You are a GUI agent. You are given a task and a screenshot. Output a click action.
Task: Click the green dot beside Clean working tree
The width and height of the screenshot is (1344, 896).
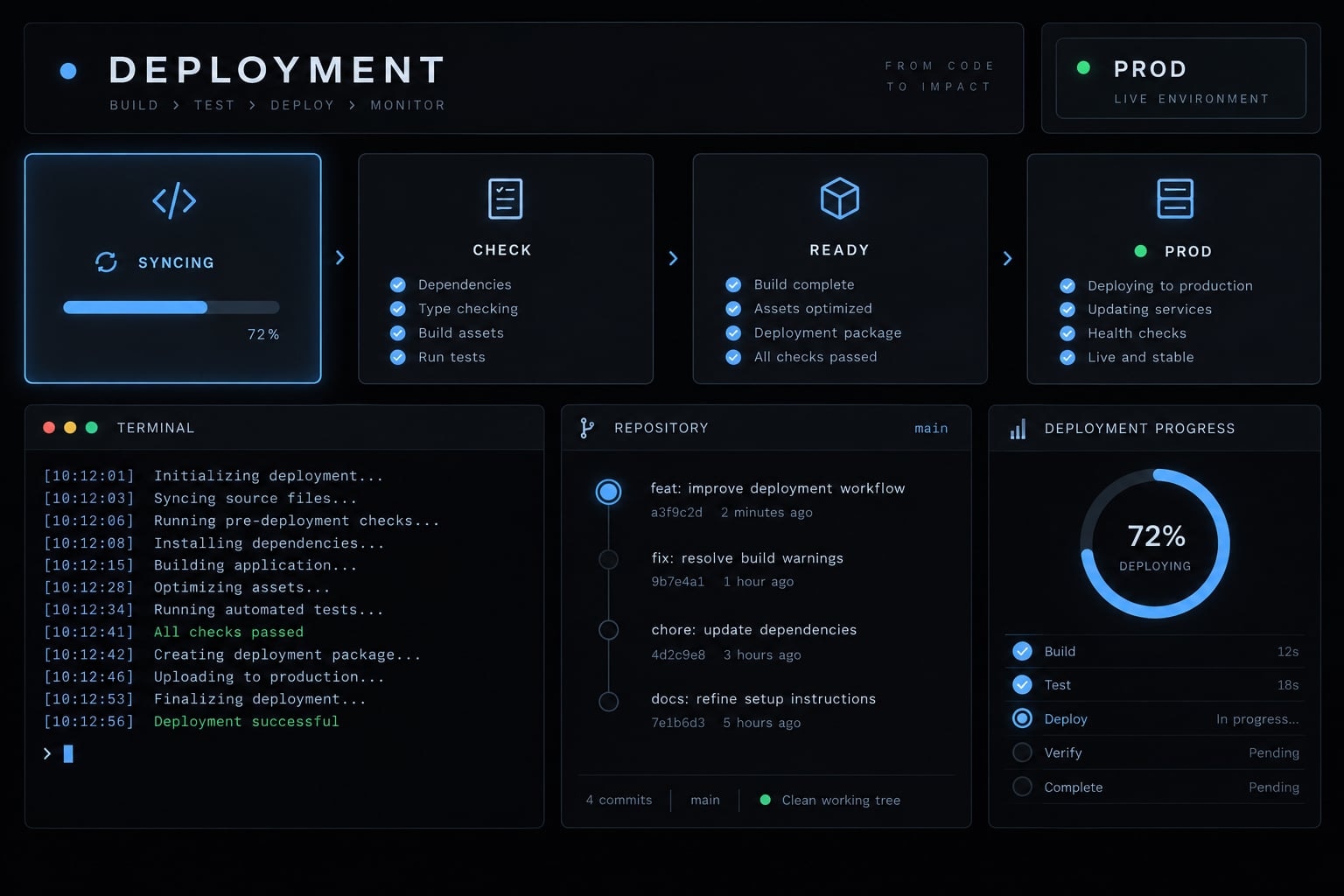(x=766, y=800)
